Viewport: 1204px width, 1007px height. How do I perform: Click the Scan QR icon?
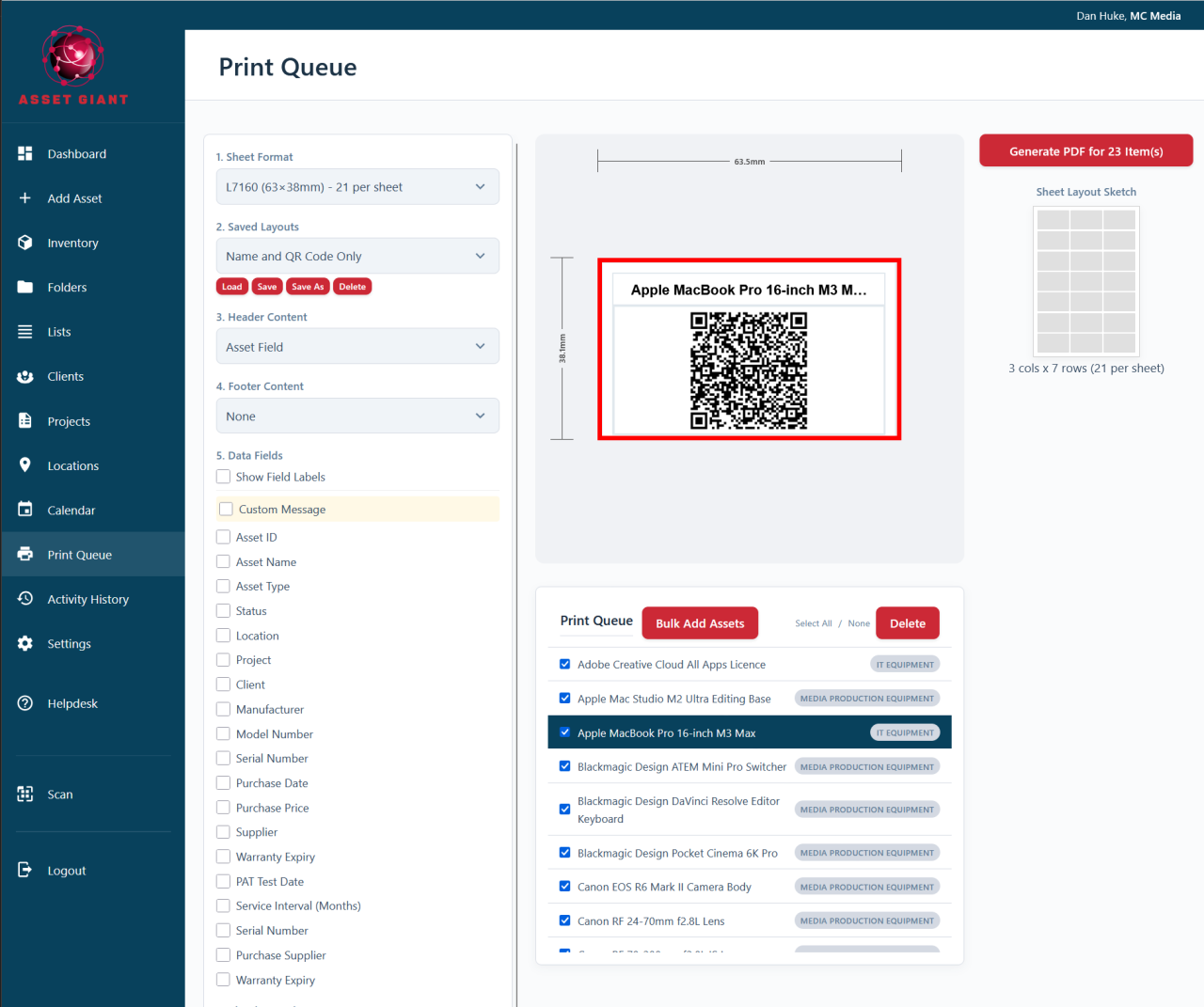point(25,795)
